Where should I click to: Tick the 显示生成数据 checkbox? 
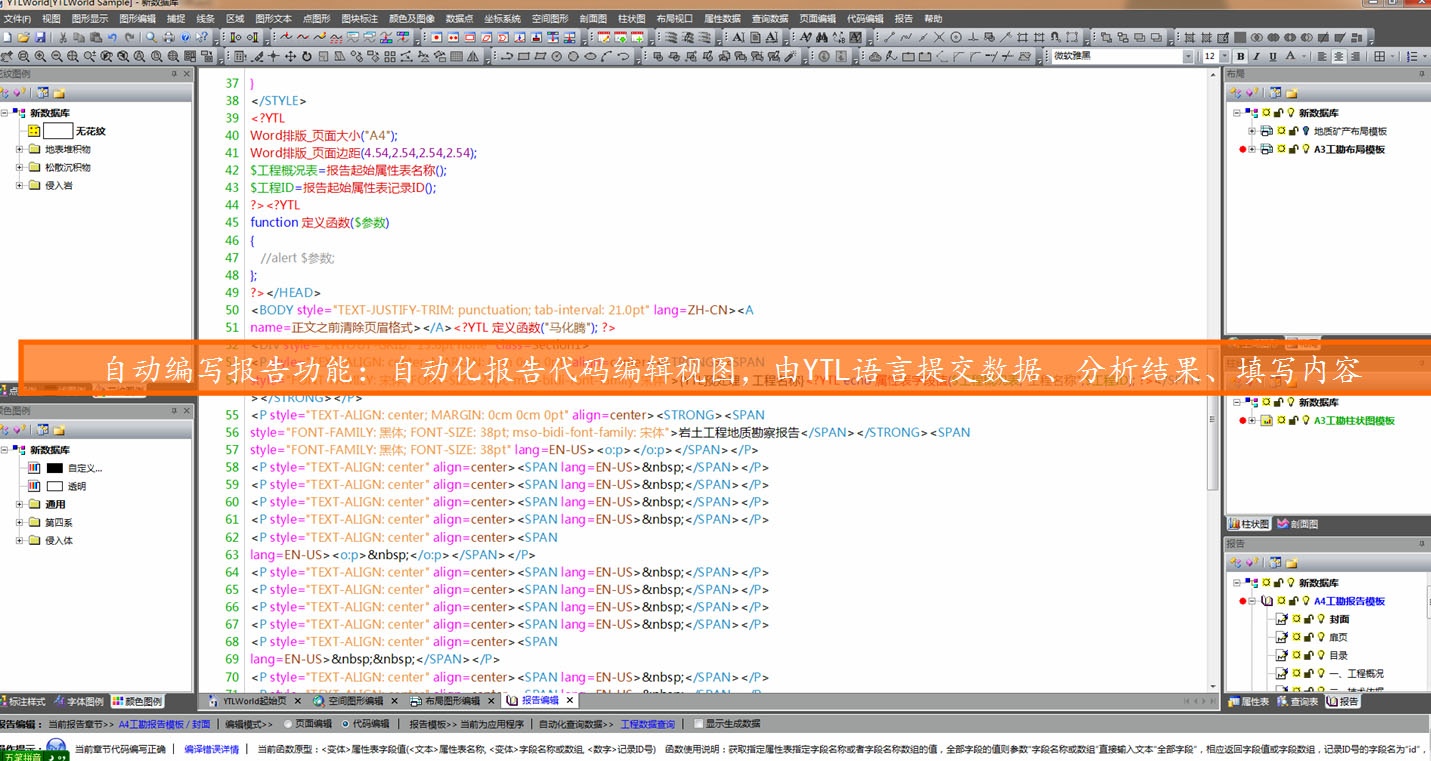tap(699, 724)
